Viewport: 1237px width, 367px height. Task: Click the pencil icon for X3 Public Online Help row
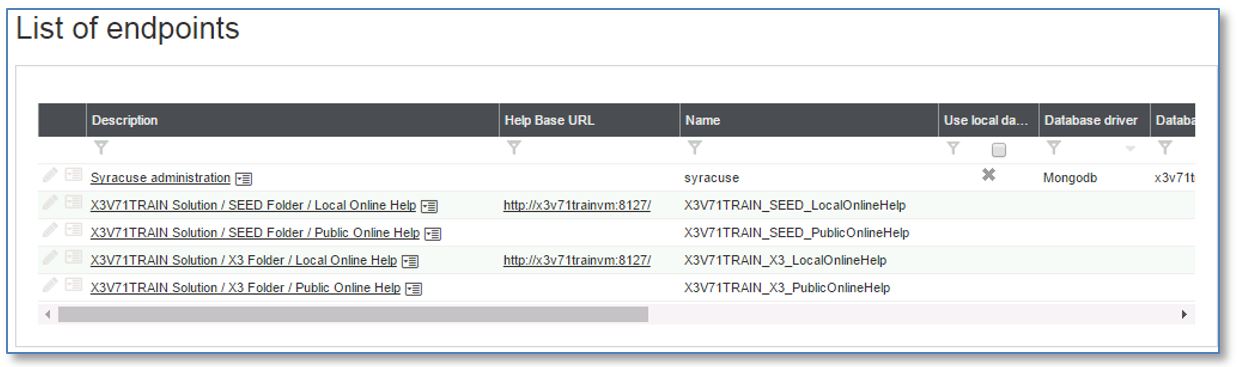pos(49,287)
